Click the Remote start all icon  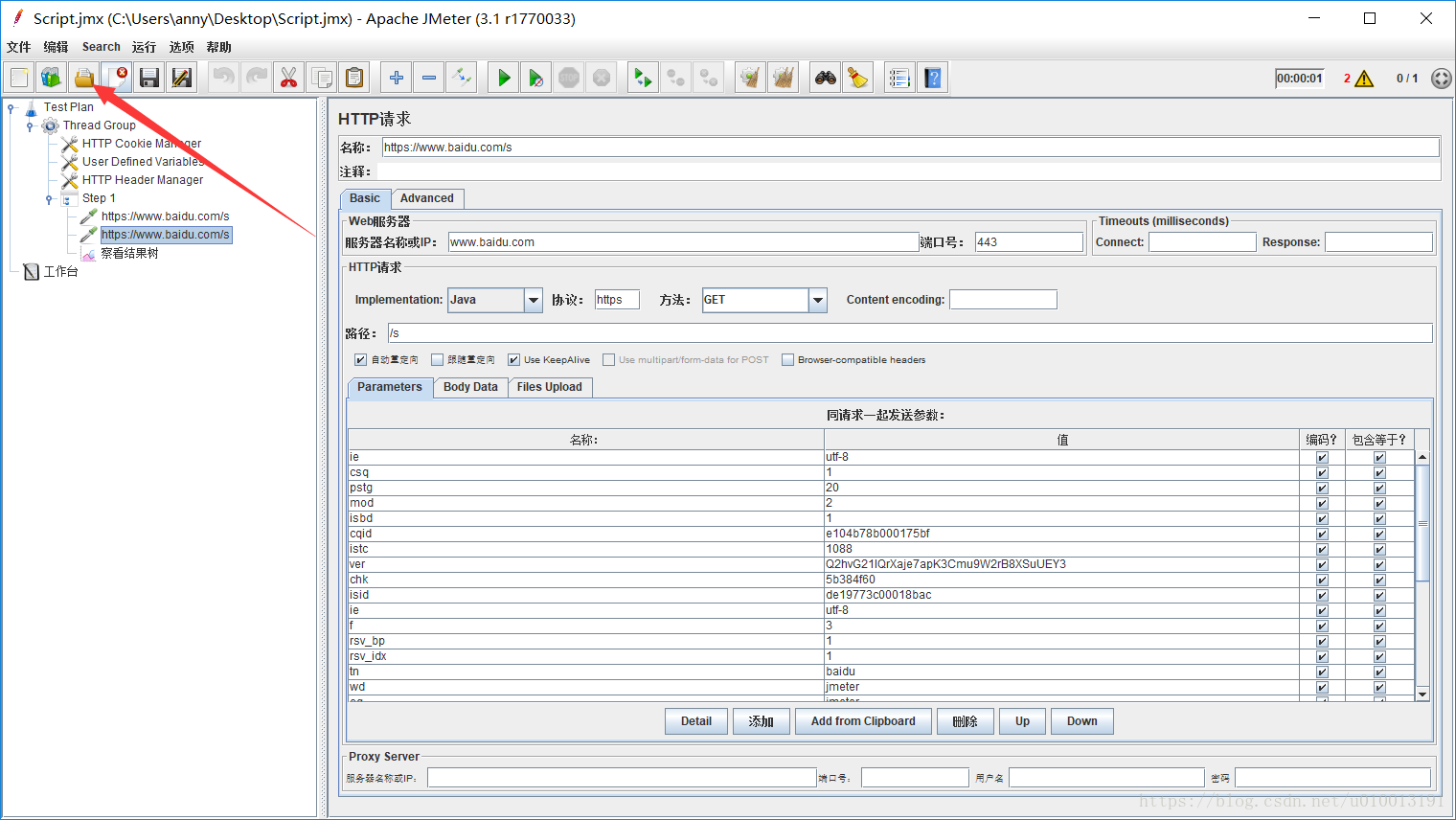(643, 78)
